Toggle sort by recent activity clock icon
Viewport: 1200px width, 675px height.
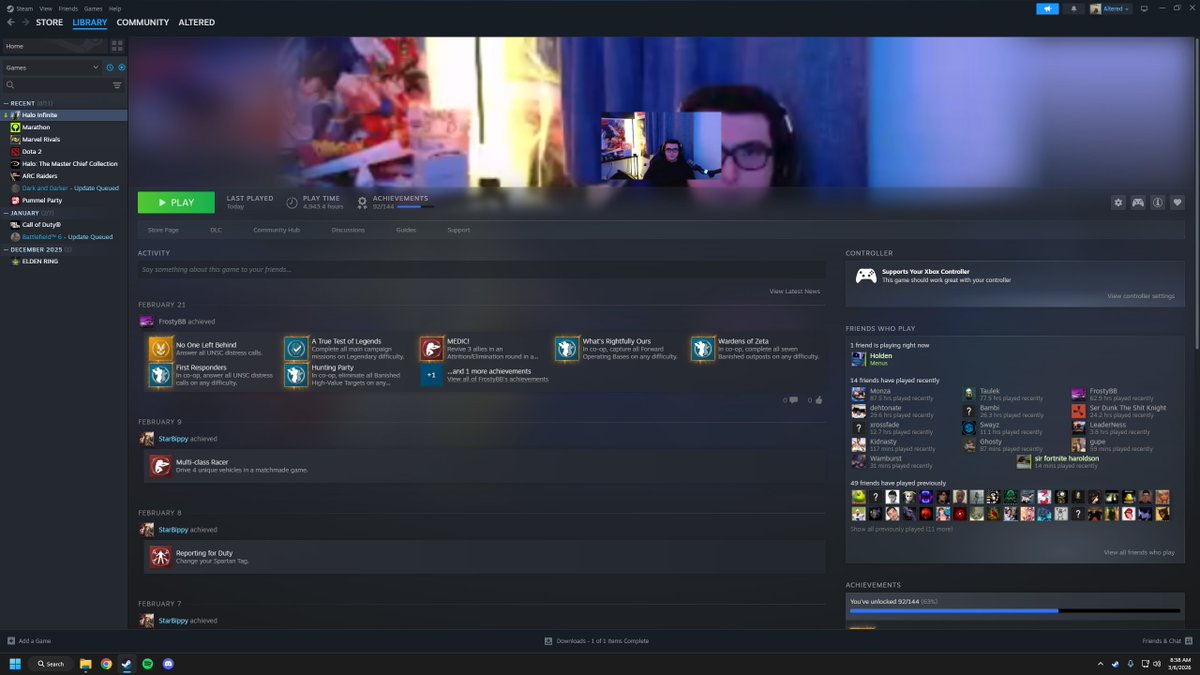coord(110,67)
